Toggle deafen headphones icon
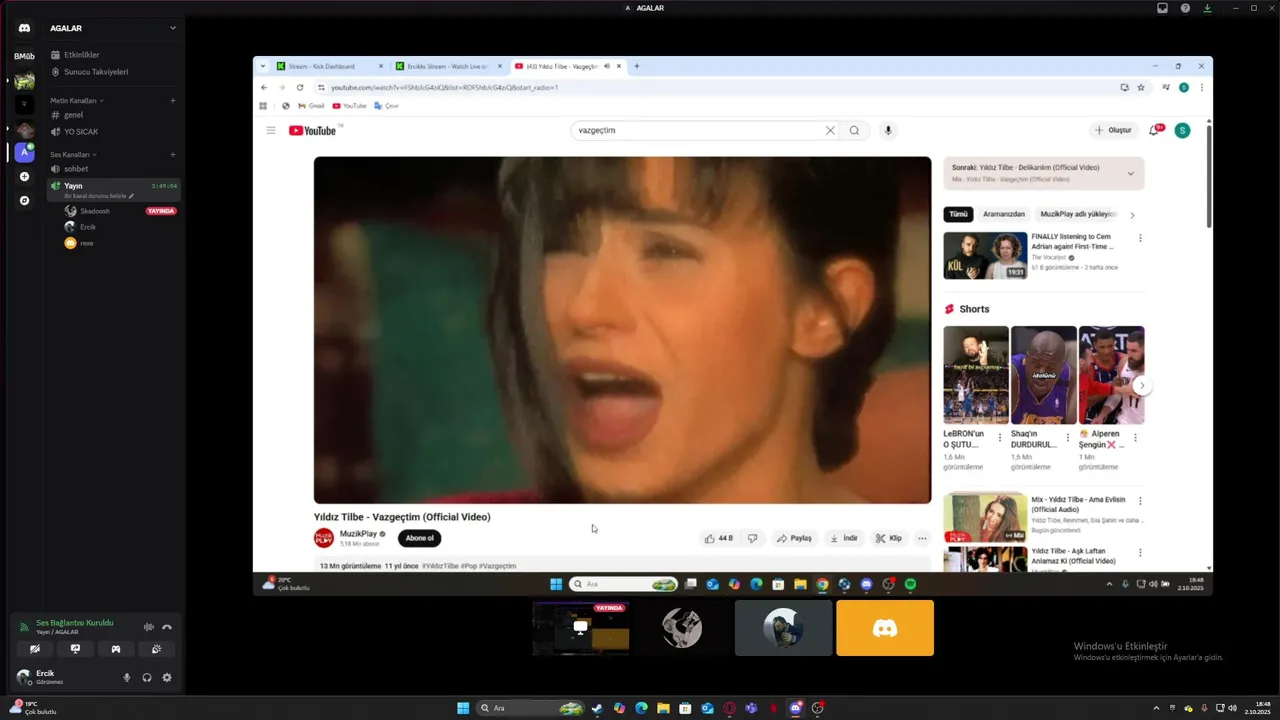The height and width of the screenshot is (720, 1280). tap(147, 677)
